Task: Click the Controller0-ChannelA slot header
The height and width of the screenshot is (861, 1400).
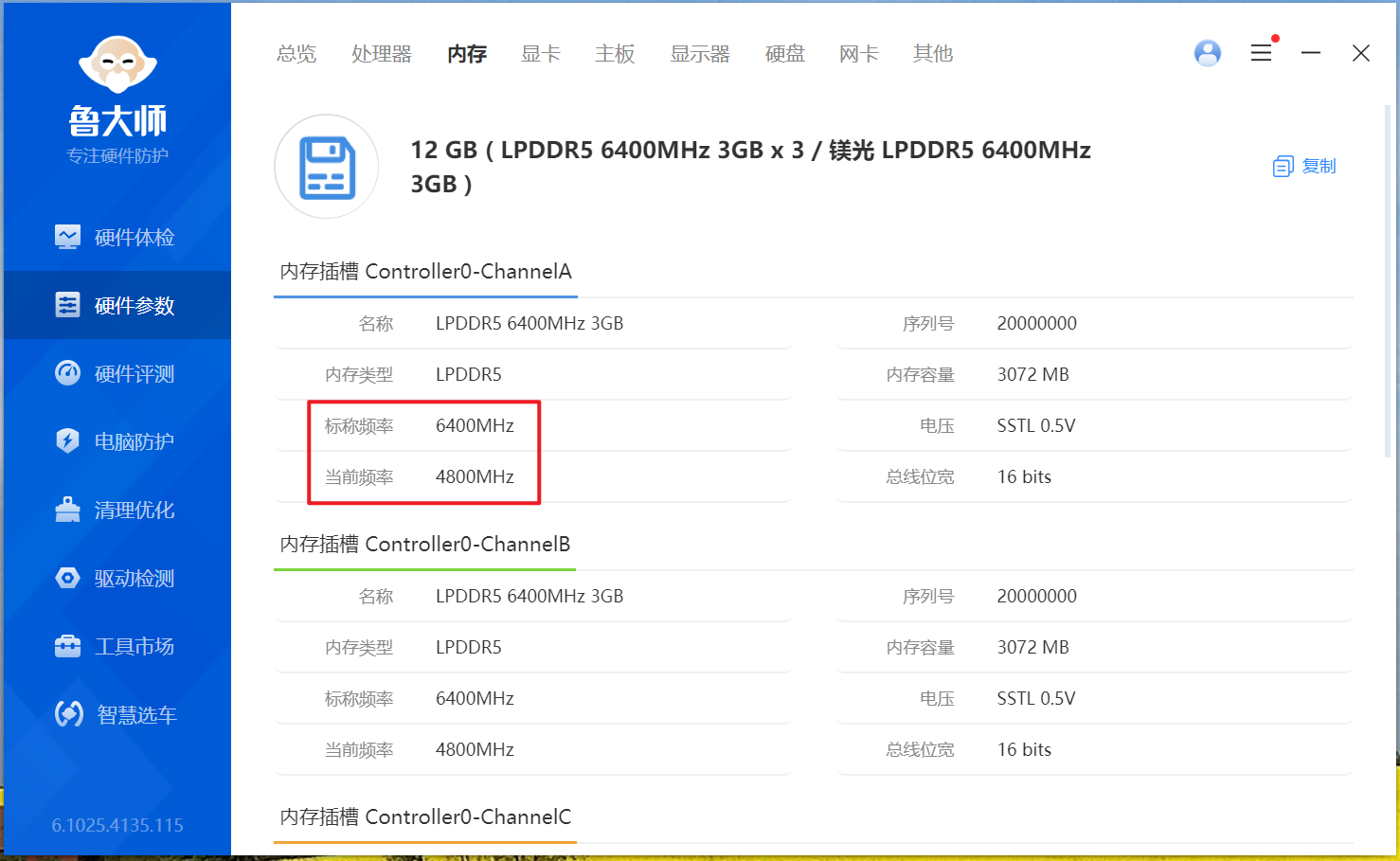Action: [x=426, y=272]
